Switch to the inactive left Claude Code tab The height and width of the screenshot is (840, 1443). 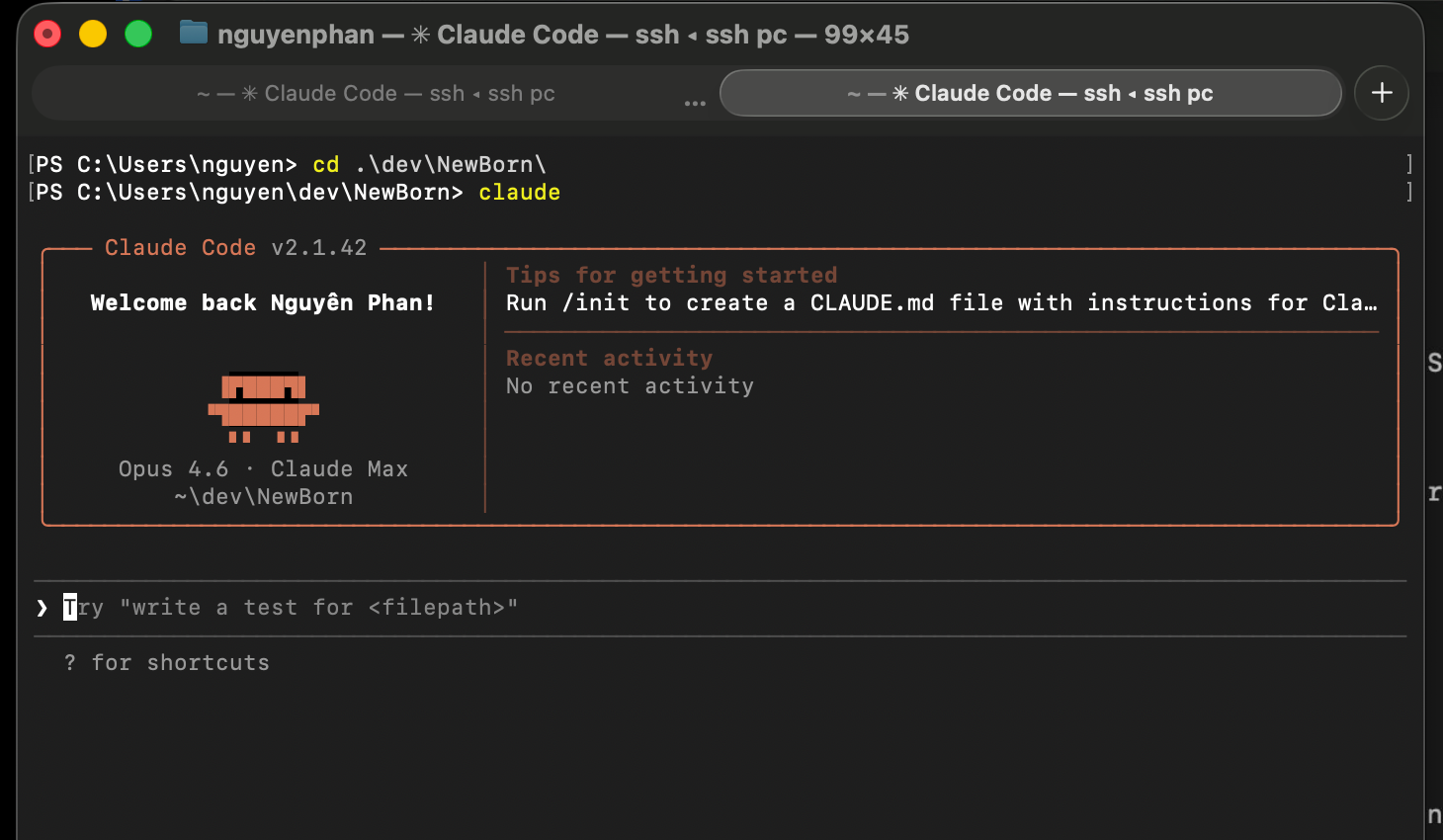point(376,93)
